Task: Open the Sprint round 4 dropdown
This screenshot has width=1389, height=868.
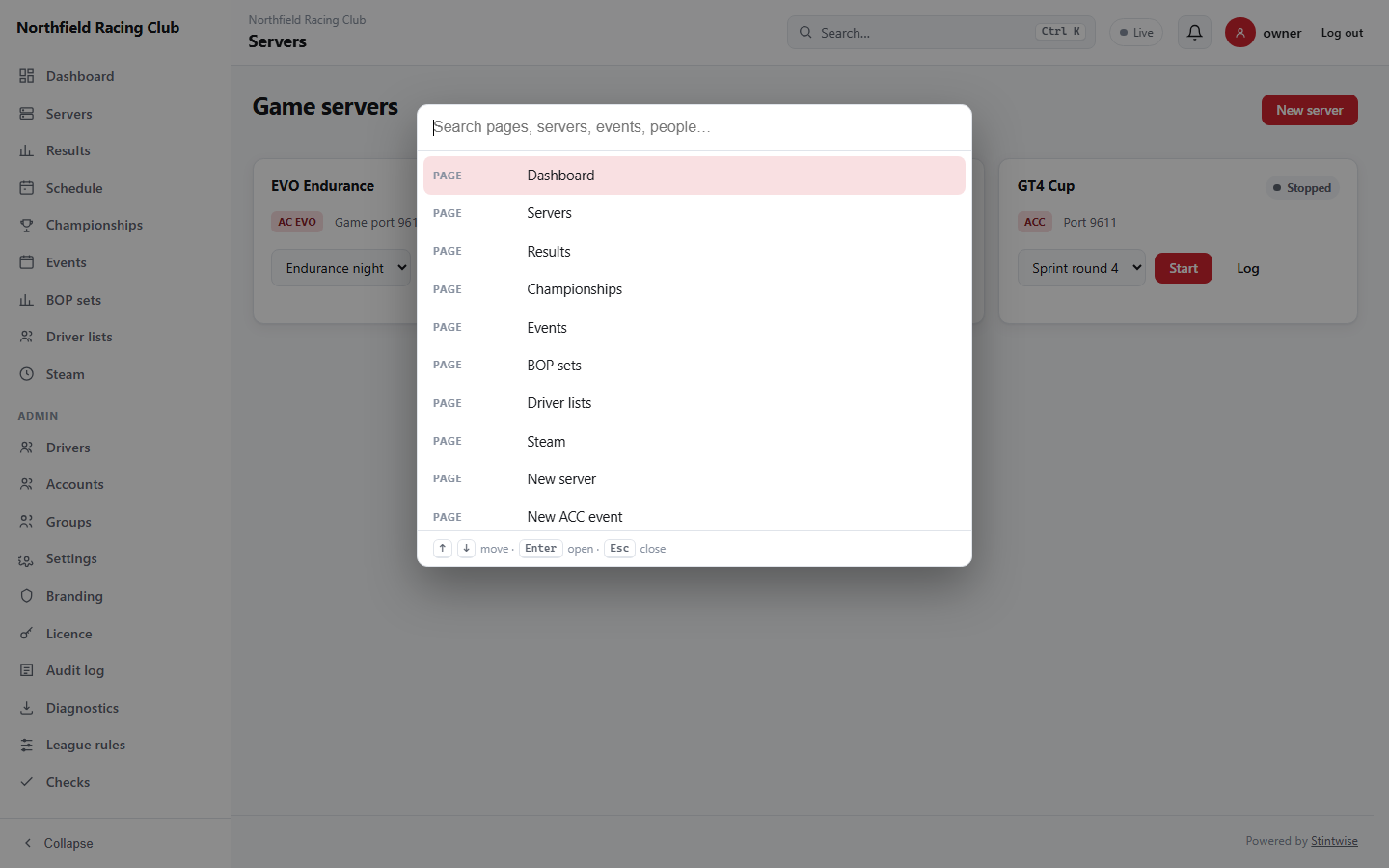Action: click(1081, 268)
